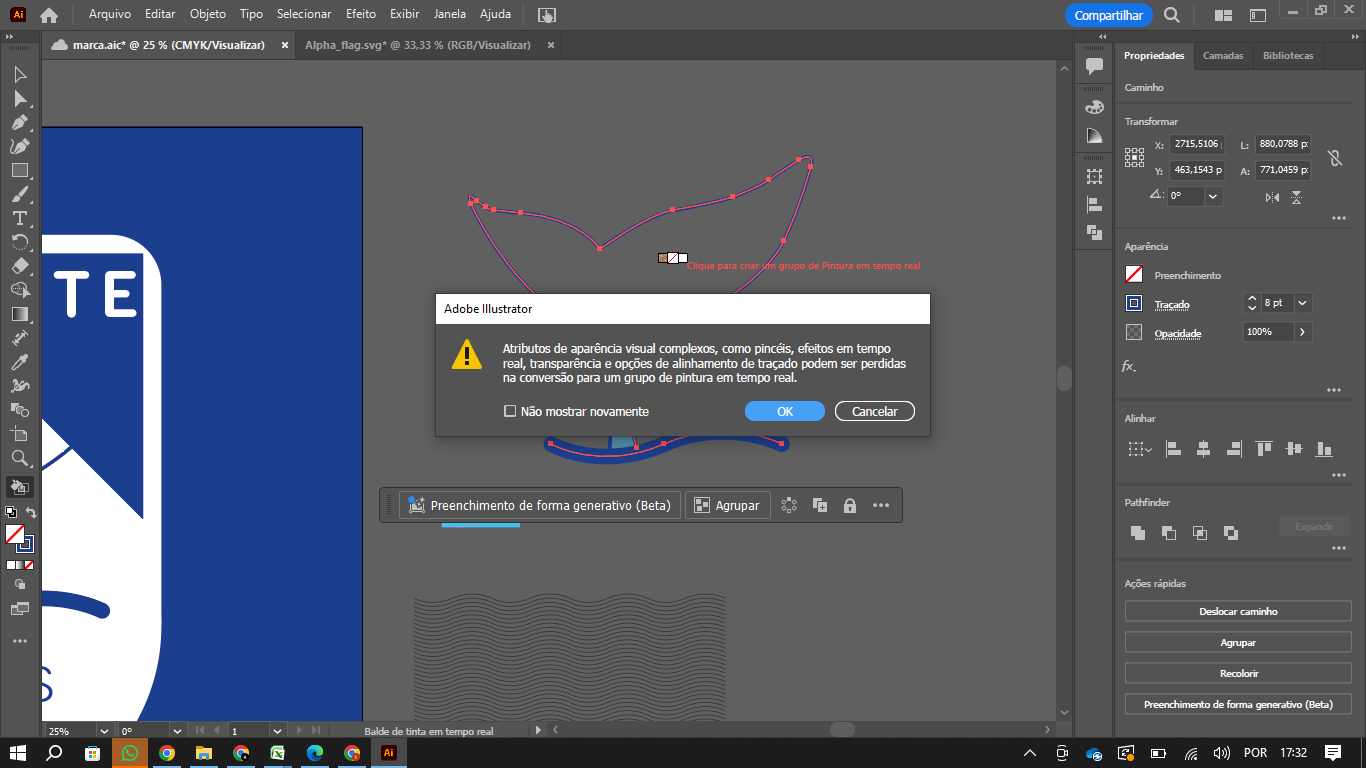The image size is (1366, 768).
Task: Select the Shape Builder tool
Action: tap(20, 290)
